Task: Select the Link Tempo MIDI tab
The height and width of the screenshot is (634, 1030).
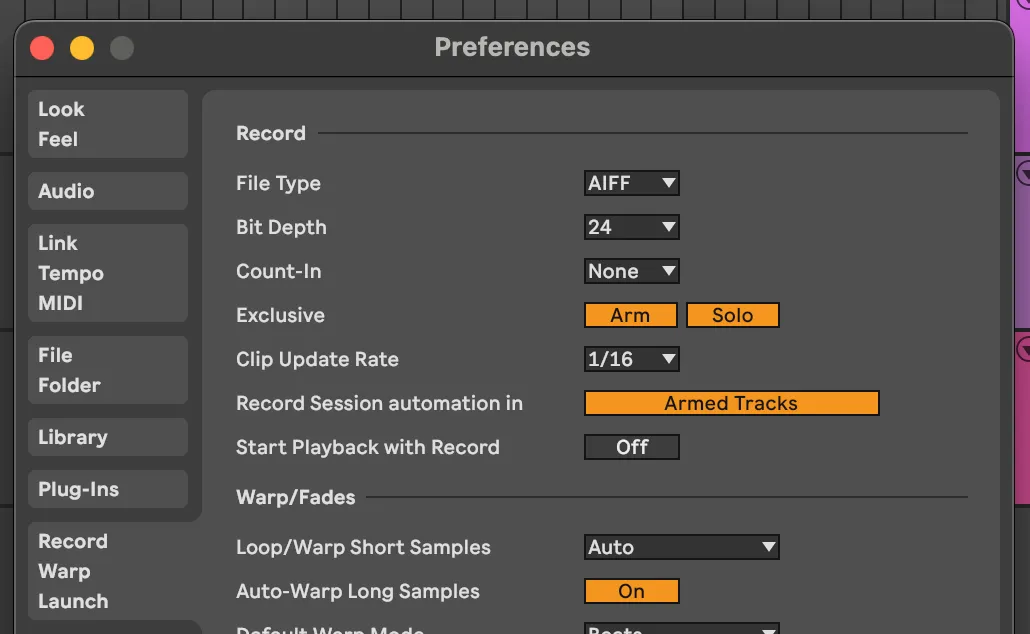Action: [x=107, y=273]
